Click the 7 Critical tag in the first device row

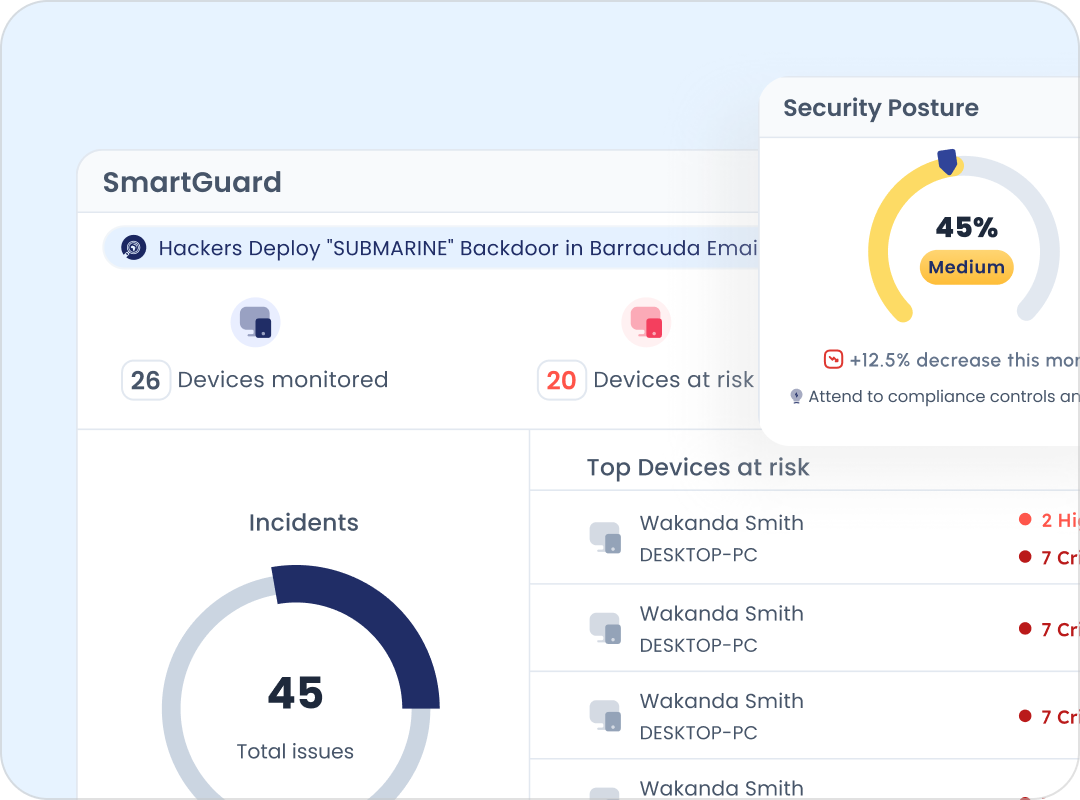click(x=1049, y=557)
